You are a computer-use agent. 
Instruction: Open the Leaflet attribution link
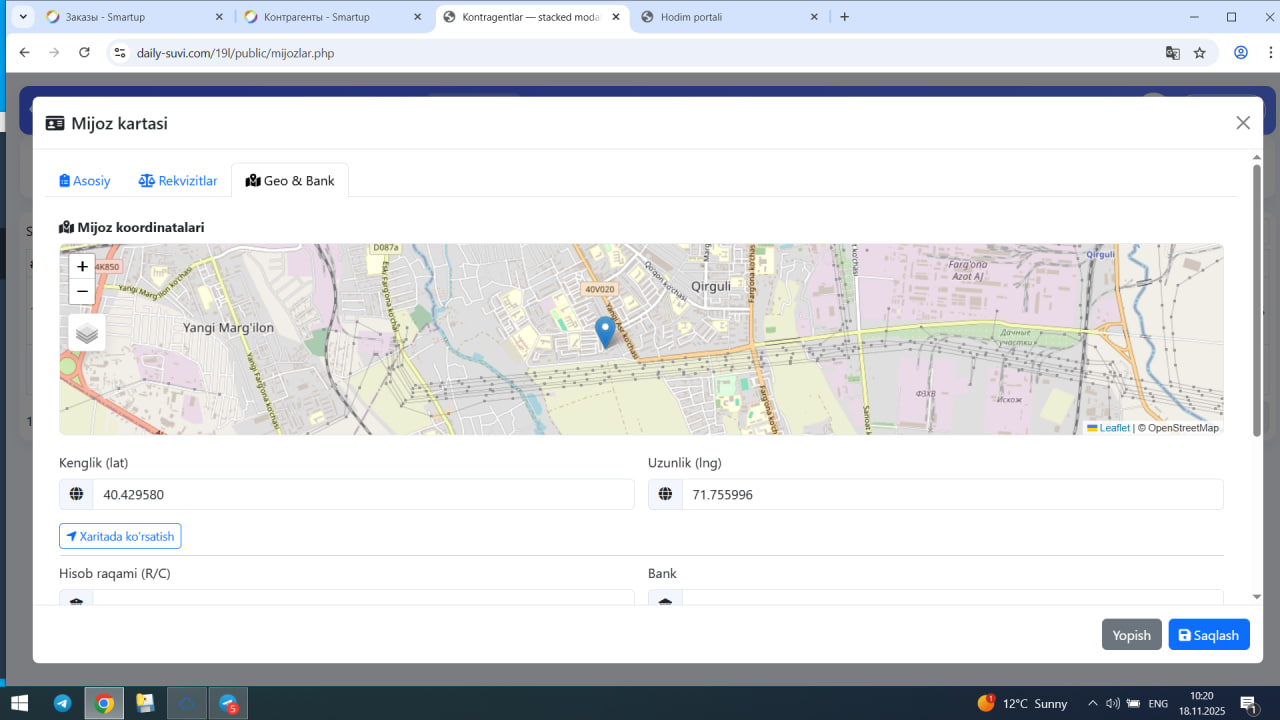click(1114, 428)
